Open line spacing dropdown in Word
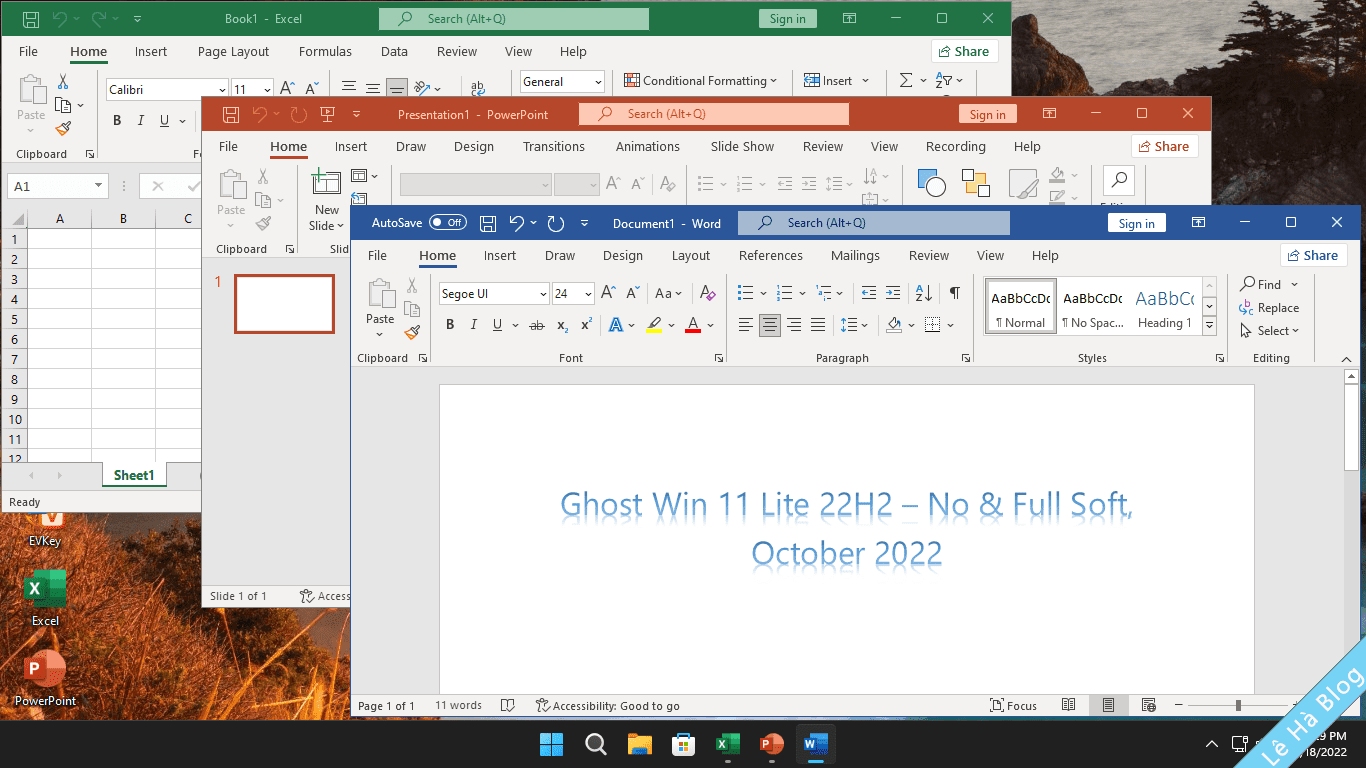 [x=855, y=324]
